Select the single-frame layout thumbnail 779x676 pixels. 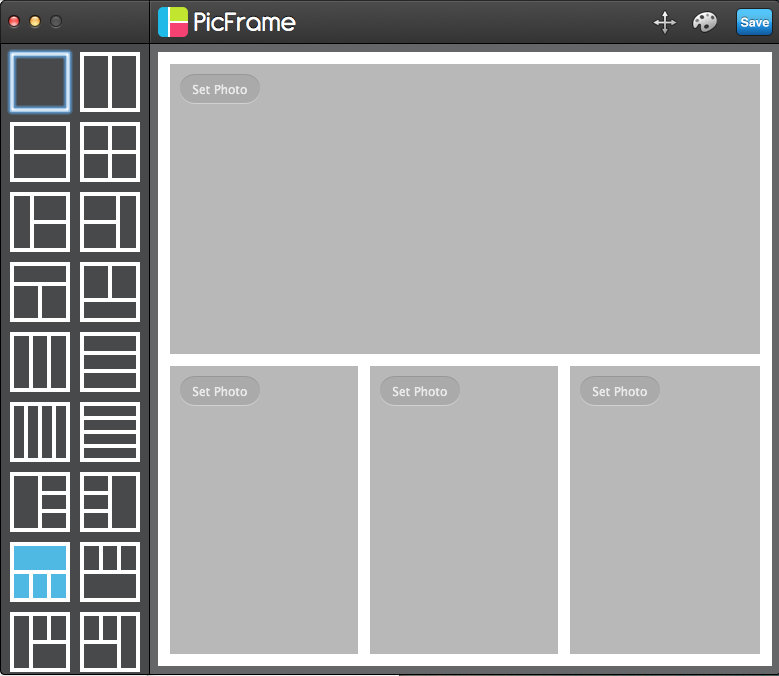point(40,82)
